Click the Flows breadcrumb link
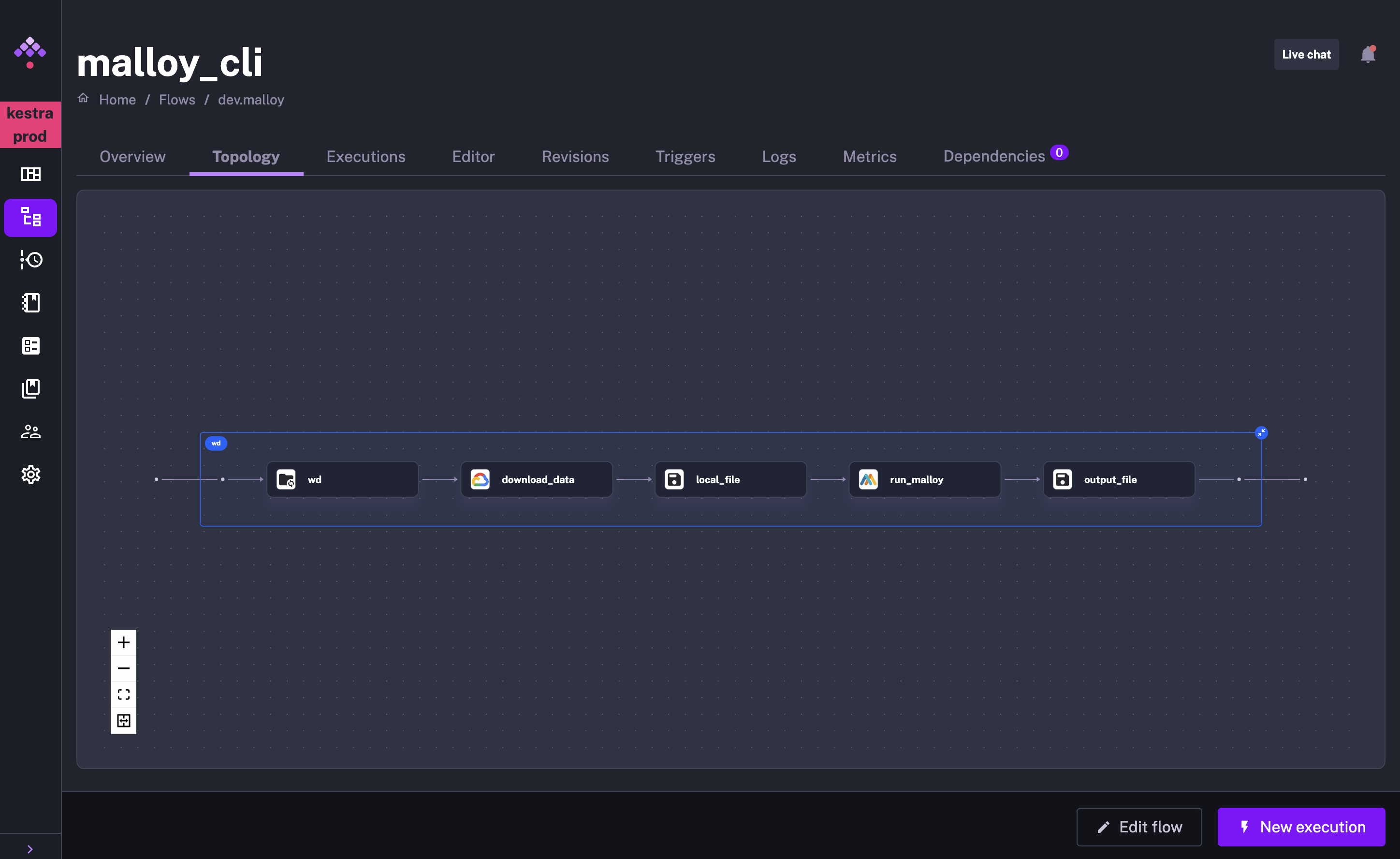Viewport: 1400px width, 859px height. [177, 100]
